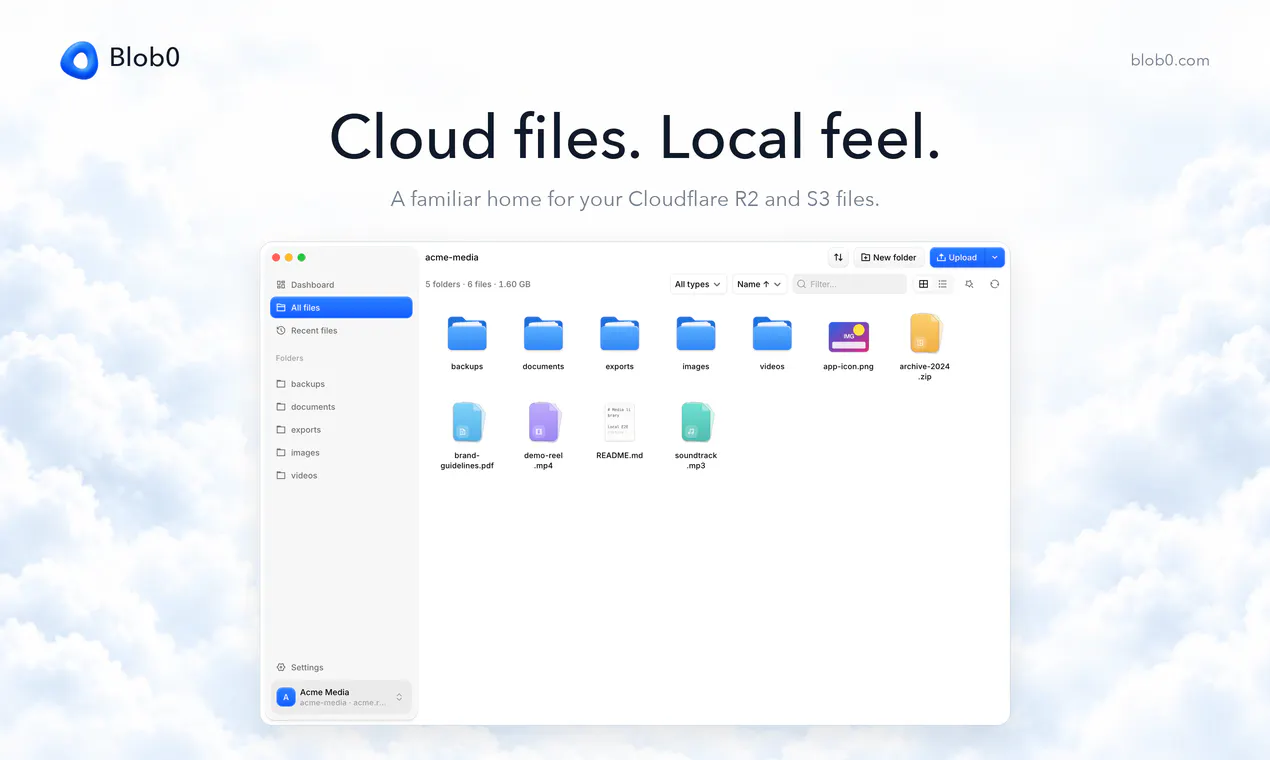The image size is (1270, 760).
Task: Select All files in sidebar
Action: [x=341, y=308]
